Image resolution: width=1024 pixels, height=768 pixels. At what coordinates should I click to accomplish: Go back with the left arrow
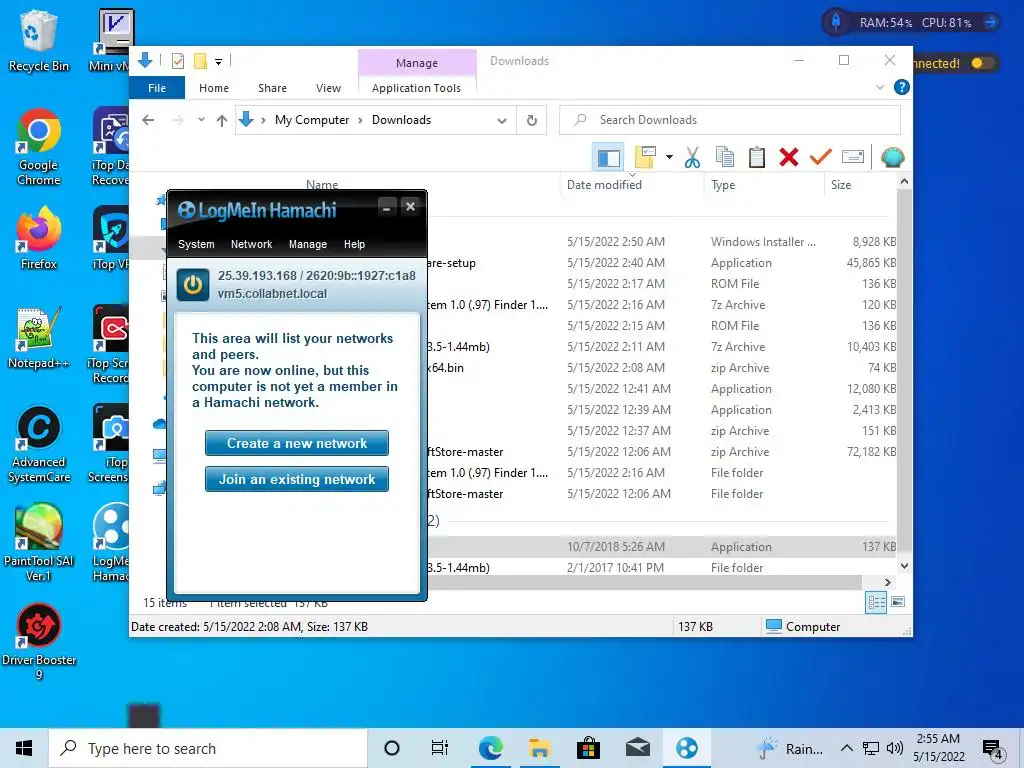tap(148, 120)
